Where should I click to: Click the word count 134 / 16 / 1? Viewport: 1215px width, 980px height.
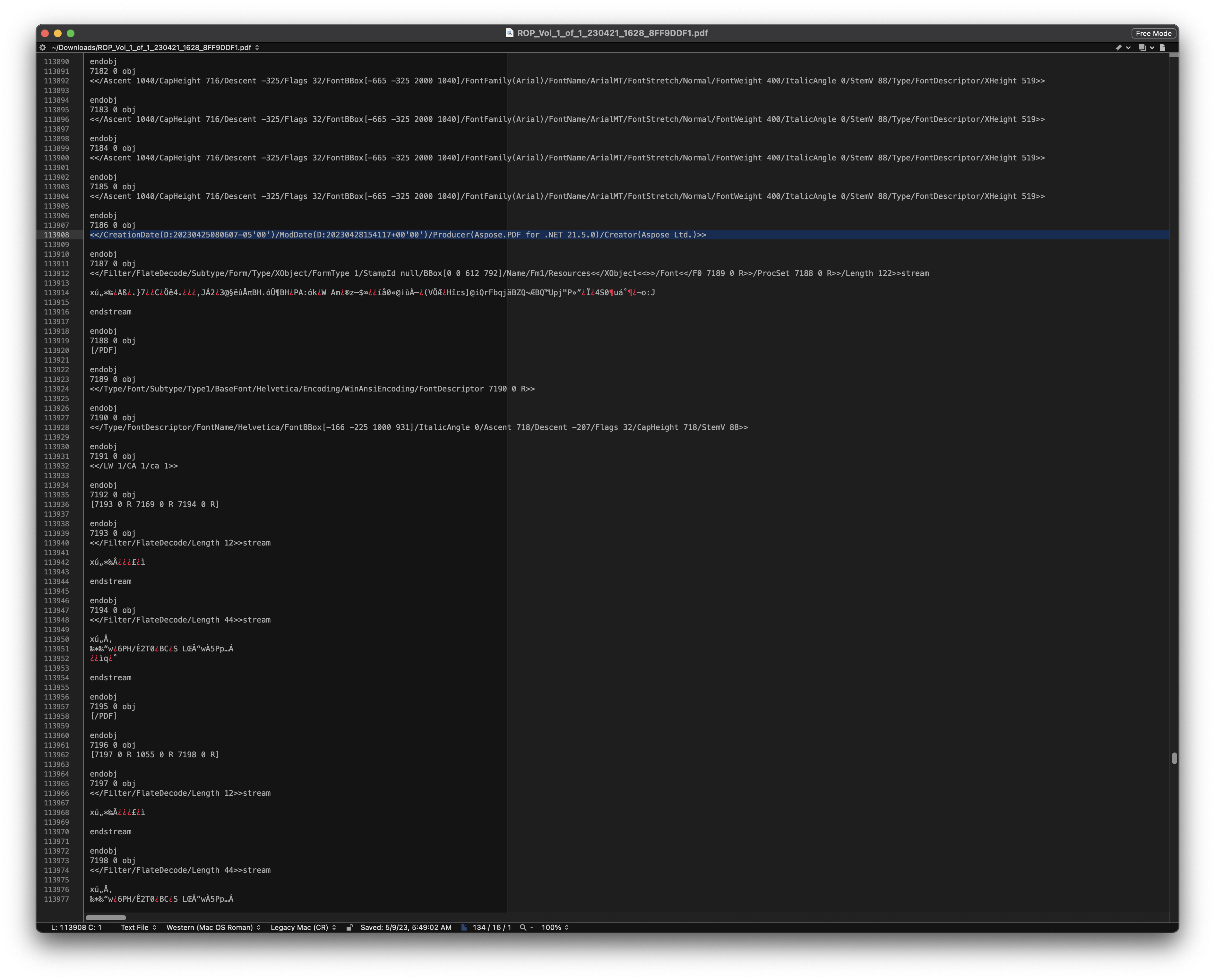point(492,927)
